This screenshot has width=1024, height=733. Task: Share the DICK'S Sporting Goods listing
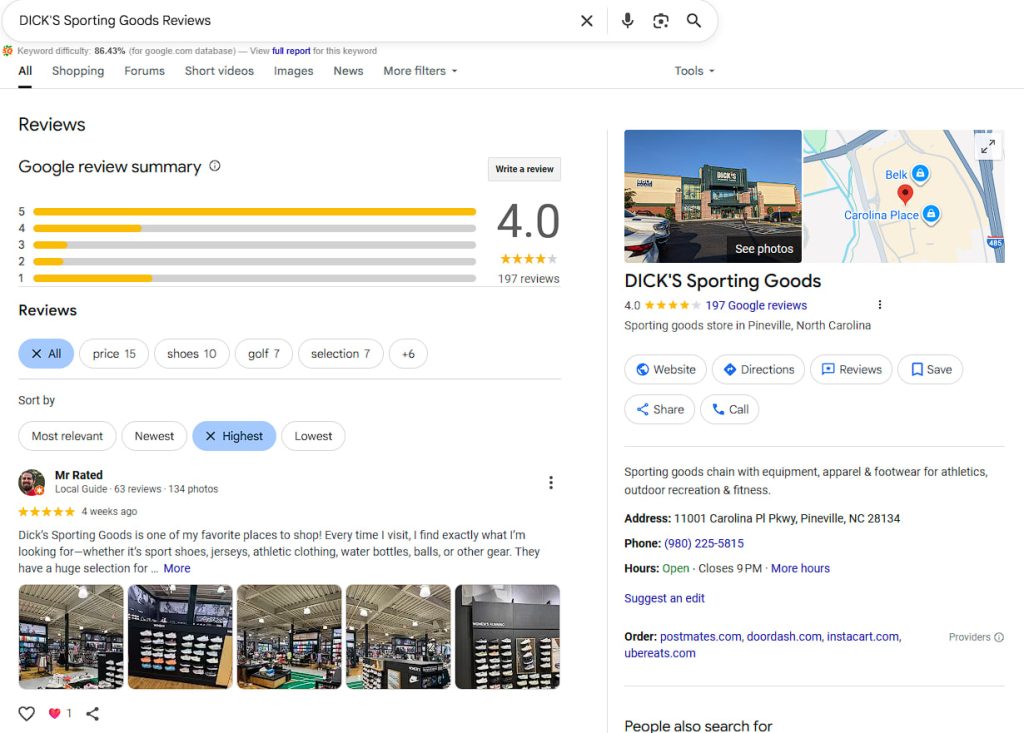pos(660,410)
